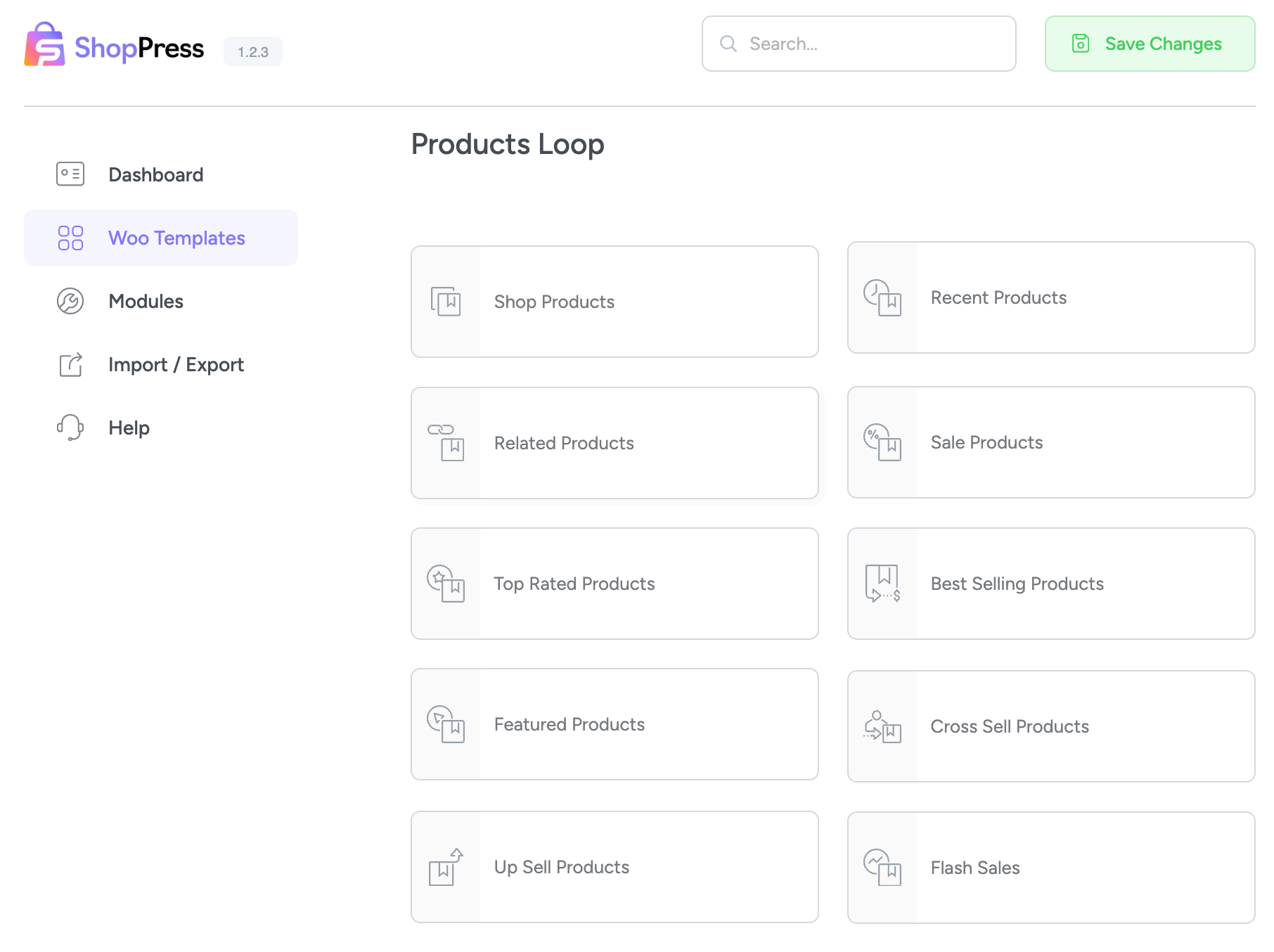Click the Sale Products percent icon
1274x952 pixels.
pos(882,442)
